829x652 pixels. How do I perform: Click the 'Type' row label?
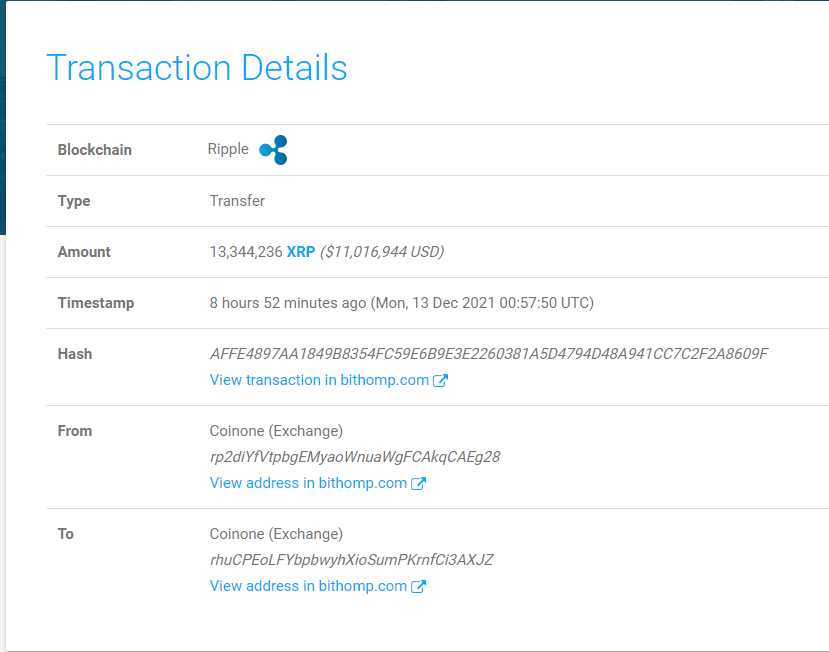(x=74, y=201)
